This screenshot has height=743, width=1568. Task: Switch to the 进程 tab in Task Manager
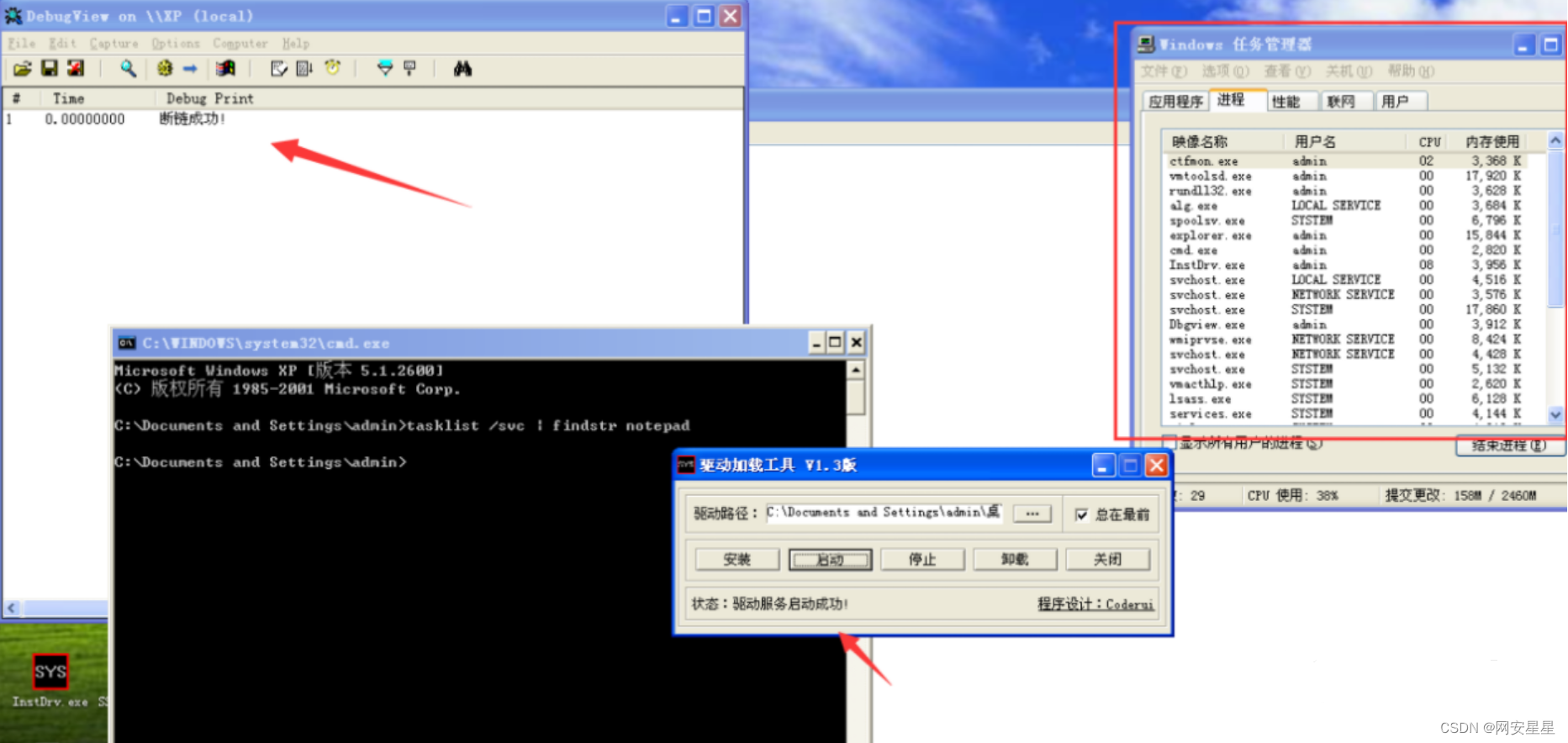click(1237, 100)
